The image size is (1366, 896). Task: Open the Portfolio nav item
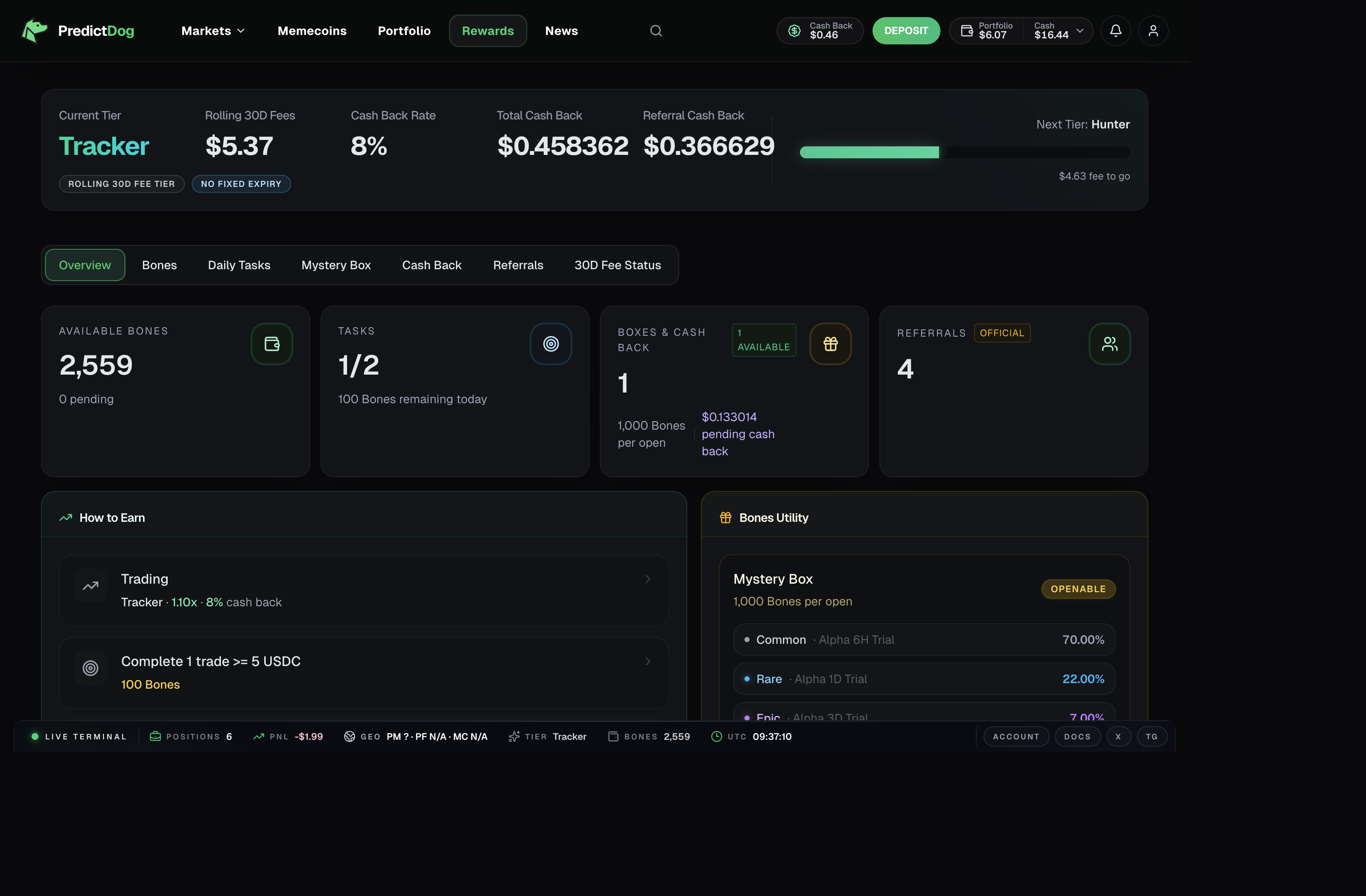(x=404, y=31)
